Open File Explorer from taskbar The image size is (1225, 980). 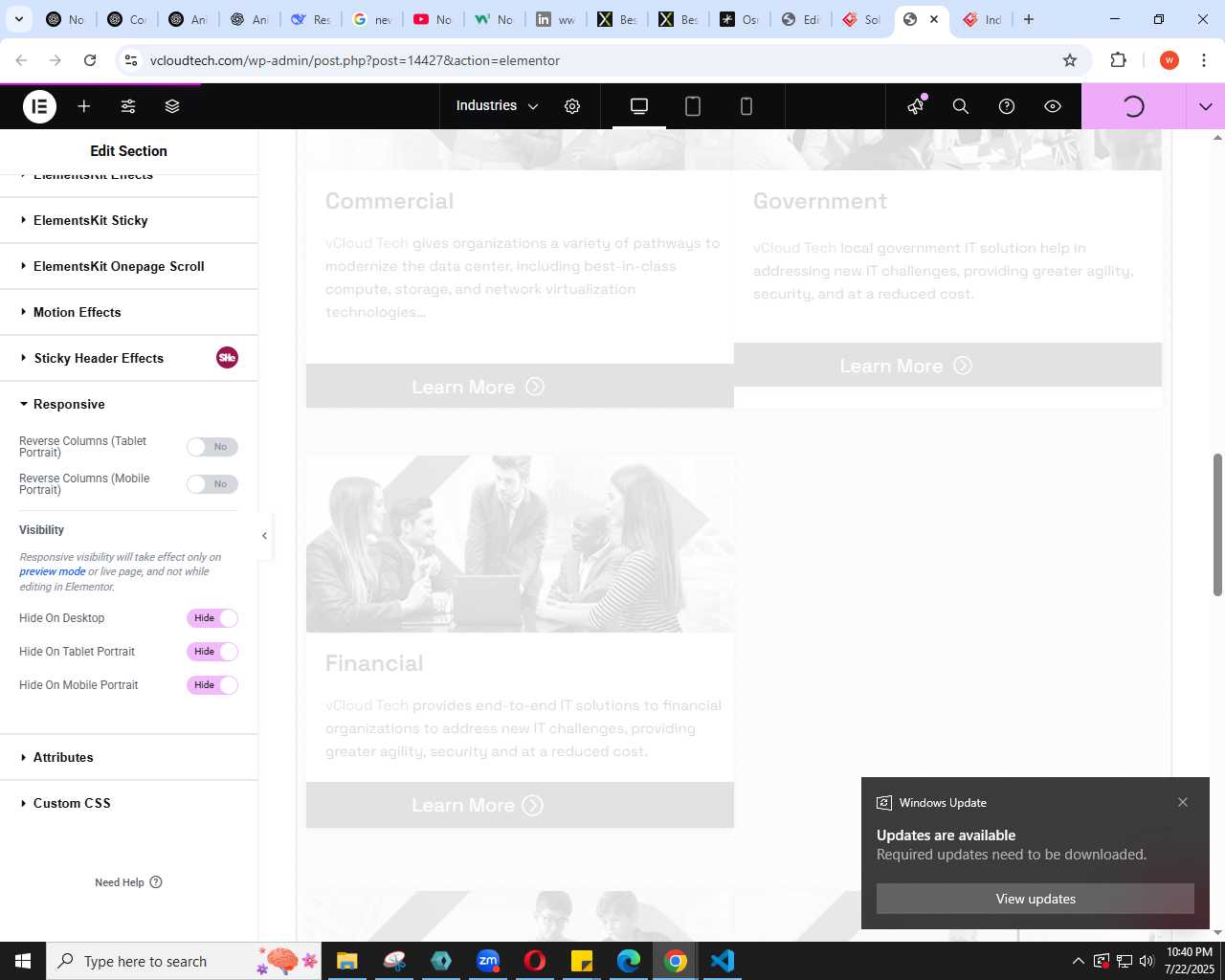[347, 961]
